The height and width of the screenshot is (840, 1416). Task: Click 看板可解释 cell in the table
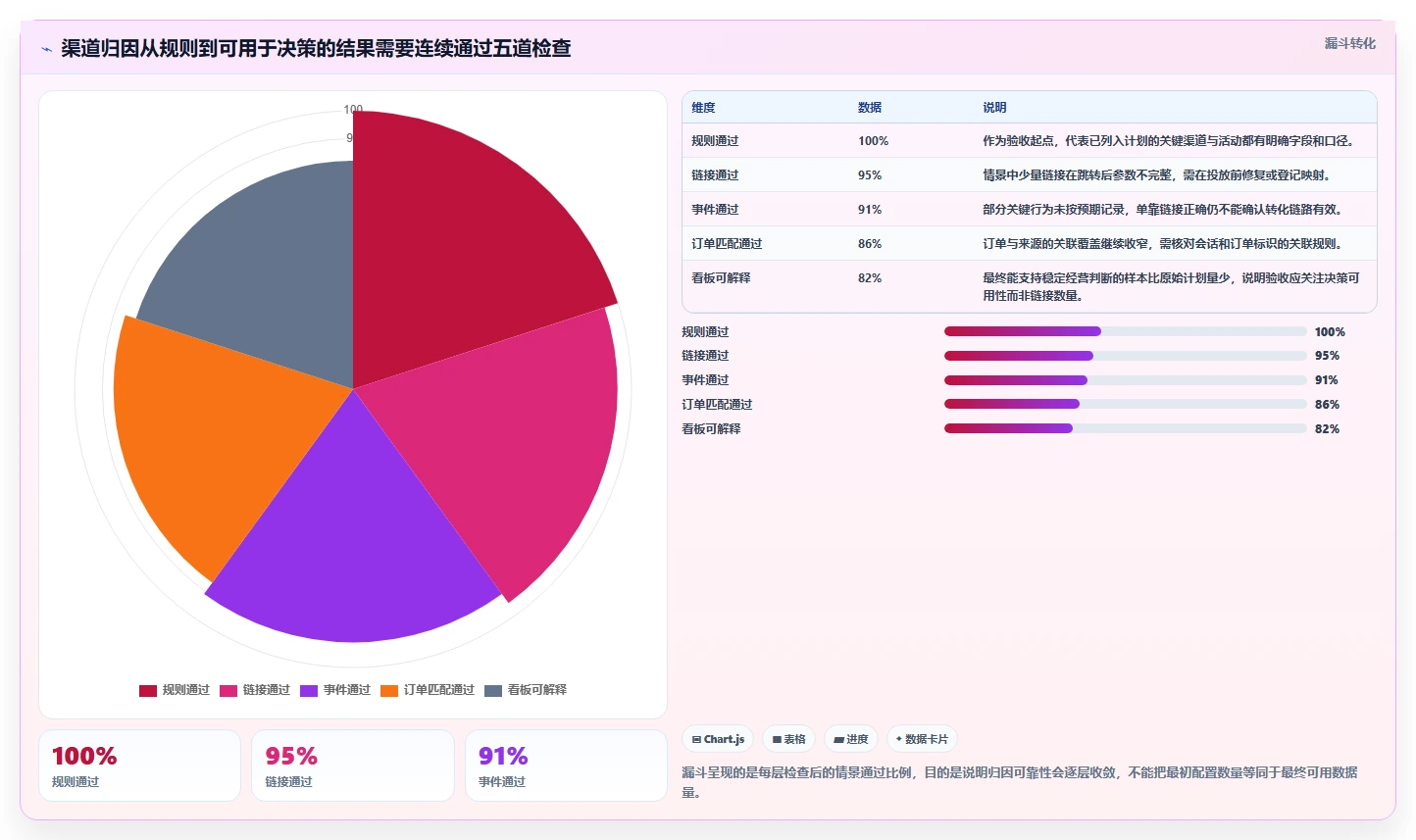[721, 278]
